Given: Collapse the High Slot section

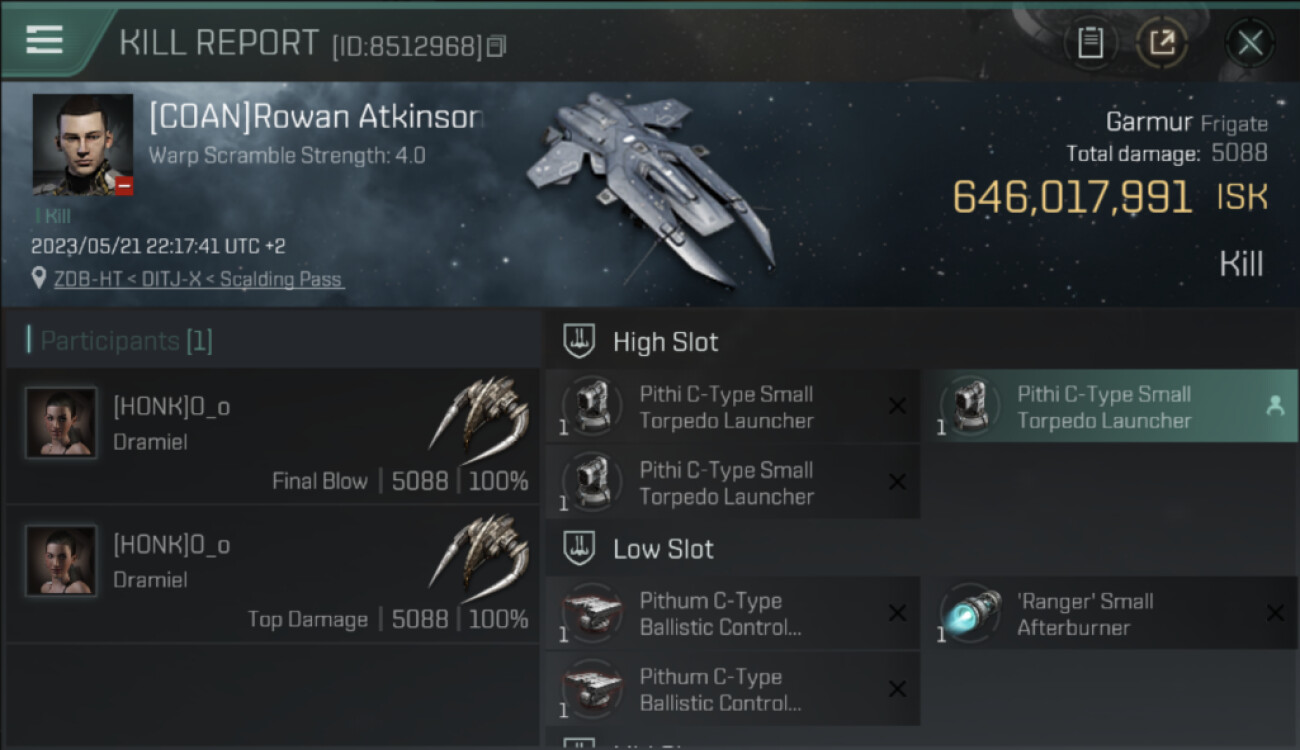Looking at the screenshot, I should pos(580,341).
